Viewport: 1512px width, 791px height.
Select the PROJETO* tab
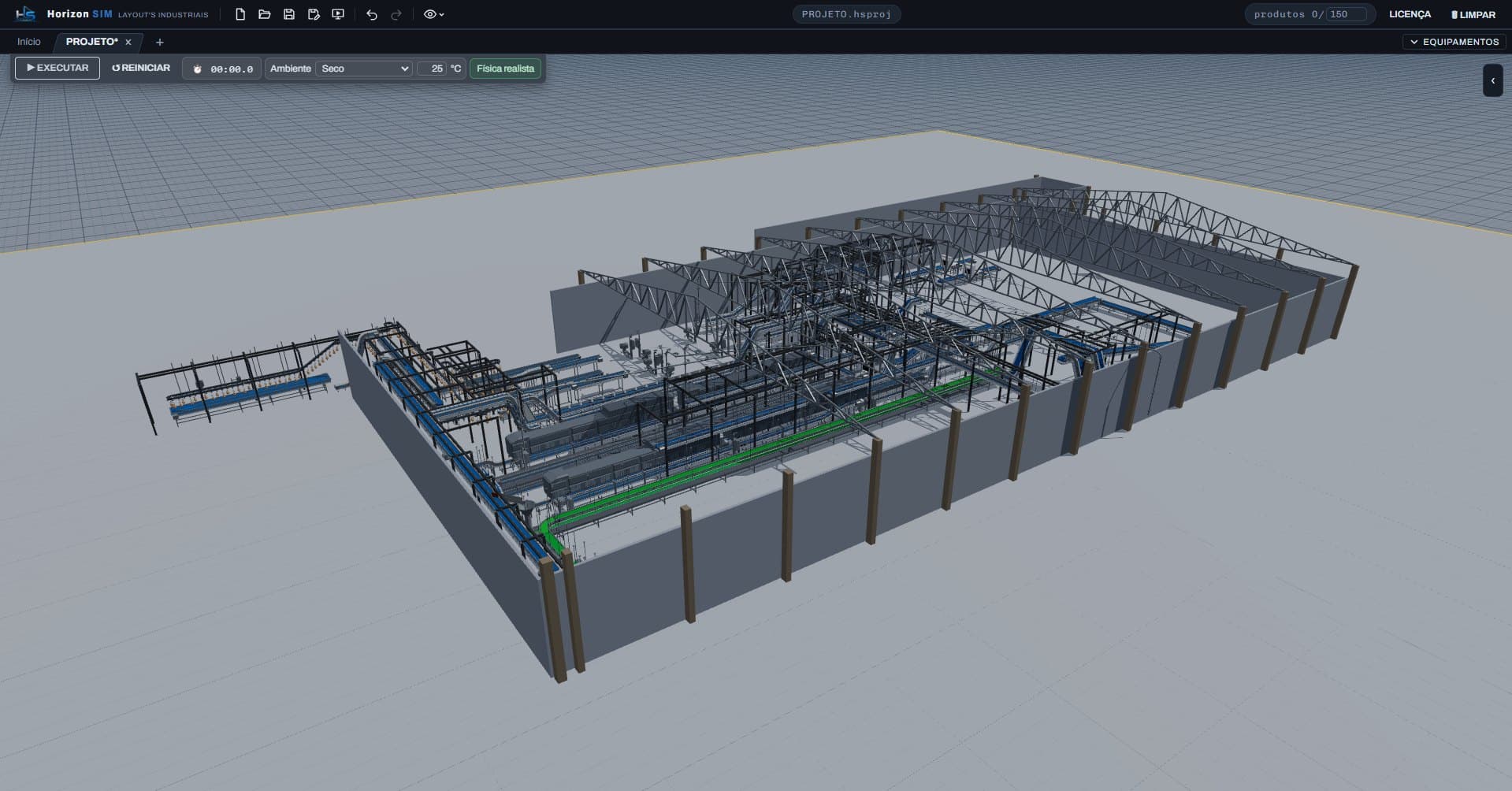tap(91, 42)
